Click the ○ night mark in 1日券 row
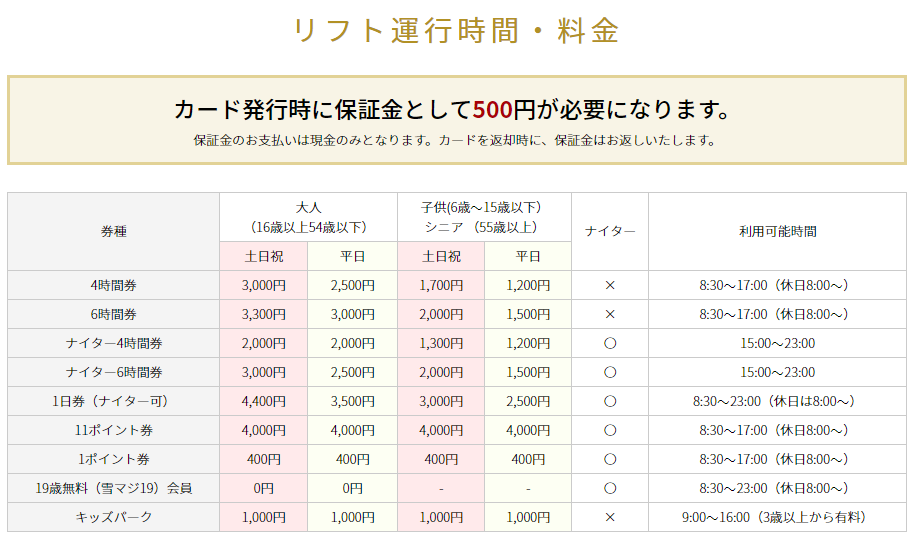911x536 pixels. click(610, 402)
